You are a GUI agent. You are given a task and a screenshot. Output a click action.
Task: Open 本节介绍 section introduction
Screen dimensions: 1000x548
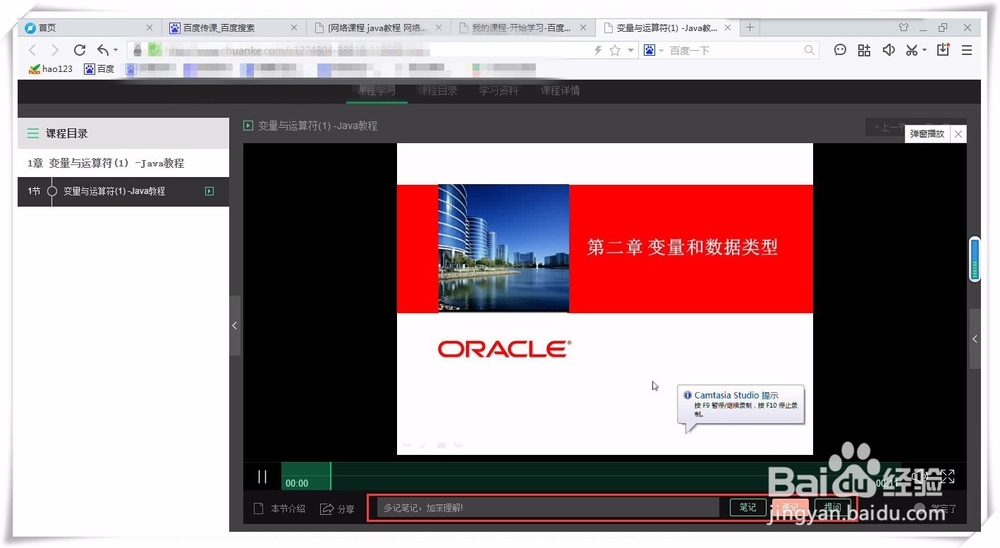[279, 508]
